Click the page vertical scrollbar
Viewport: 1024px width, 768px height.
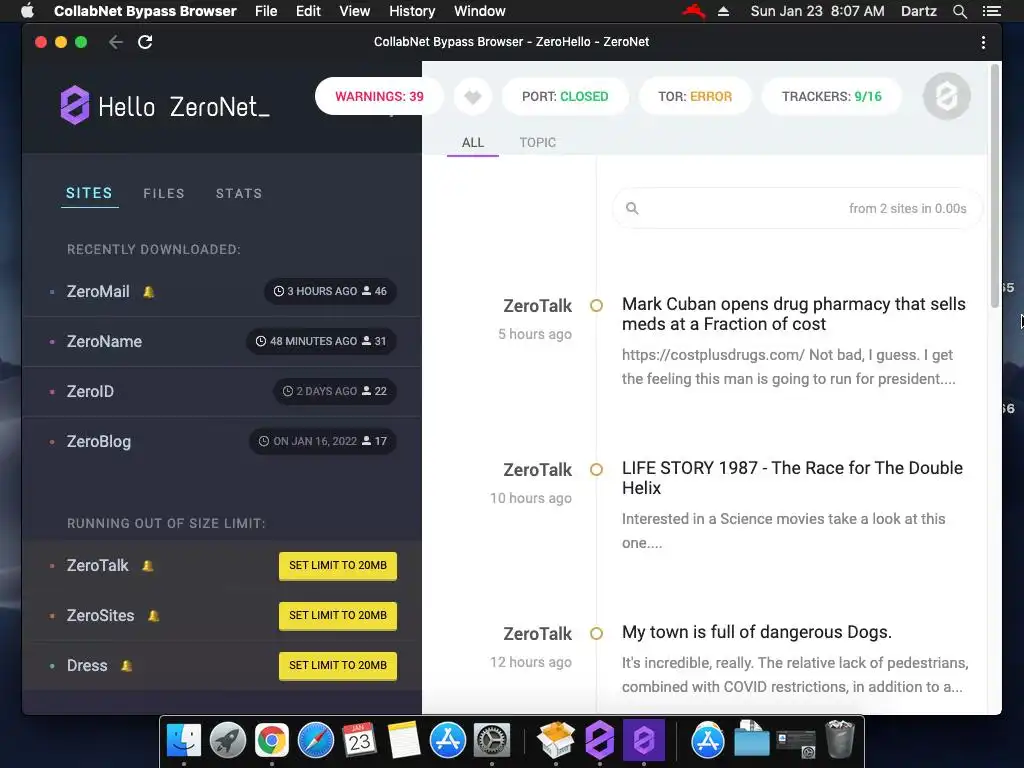pos(995,186)
